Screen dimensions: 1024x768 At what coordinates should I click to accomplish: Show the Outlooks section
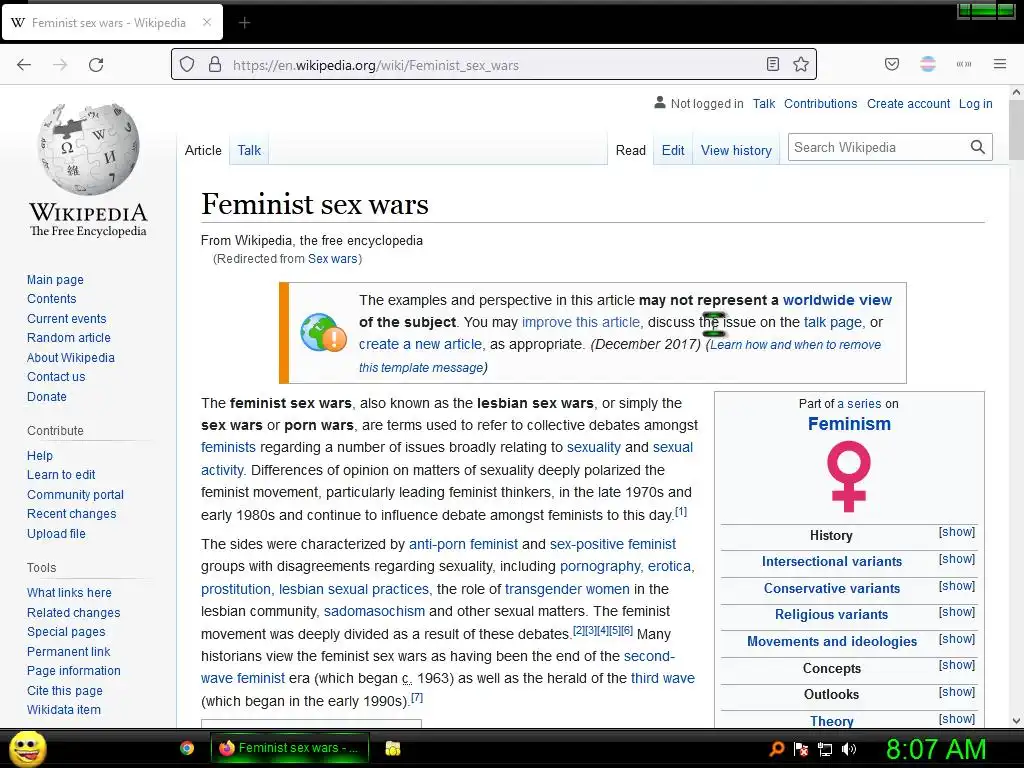tap(957, 692)
